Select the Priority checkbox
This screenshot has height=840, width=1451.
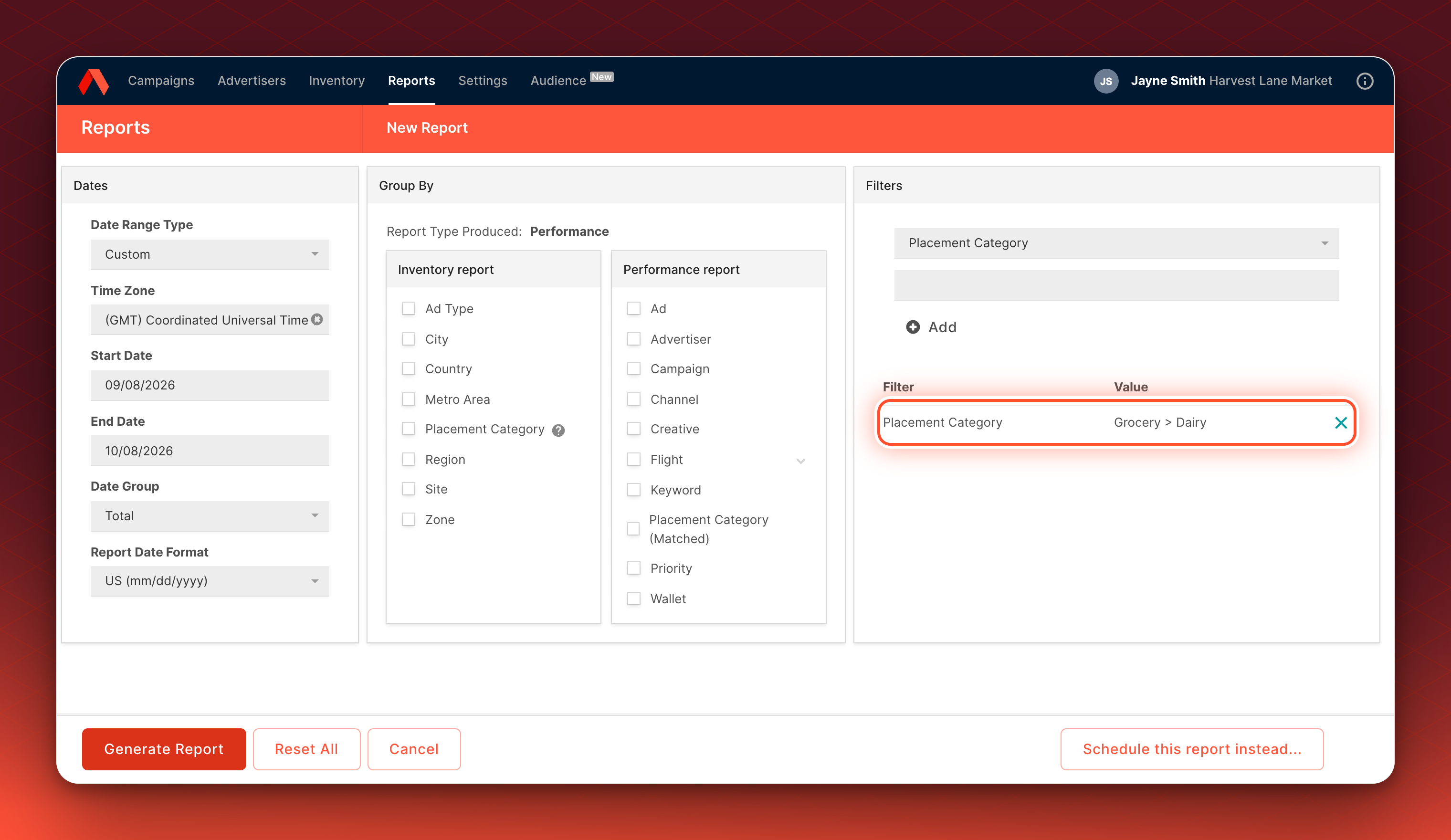click(633, 568)
